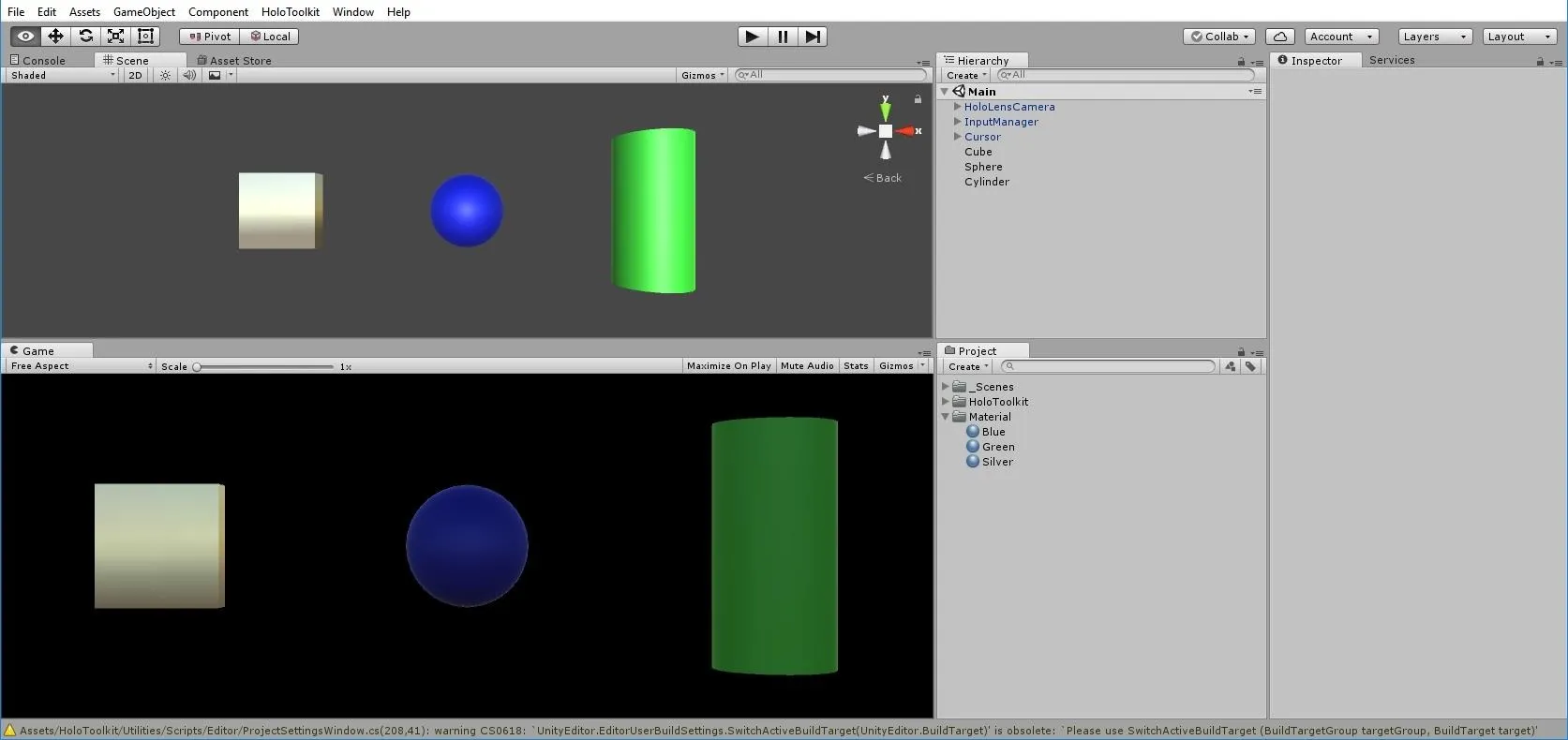Open the Collab button
This screenshot has width=1568, height=740.
[1218, 37]
